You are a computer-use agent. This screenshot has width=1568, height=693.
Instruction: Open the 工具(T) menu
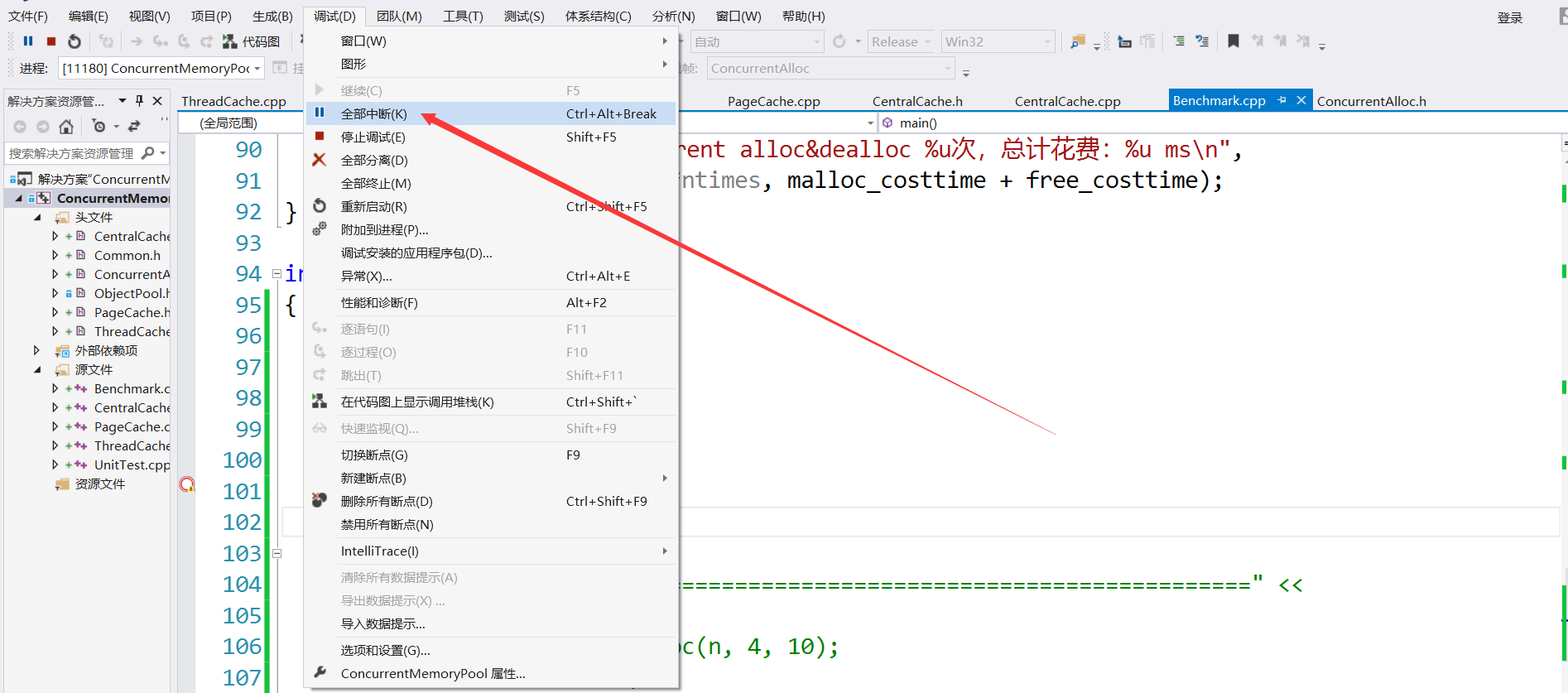[463, 16]
